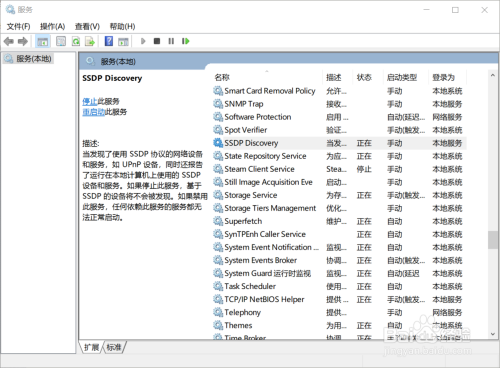This screenshot has width=500, height=368.
Task: Click the scrollbar down arrow
Action: 493,334
